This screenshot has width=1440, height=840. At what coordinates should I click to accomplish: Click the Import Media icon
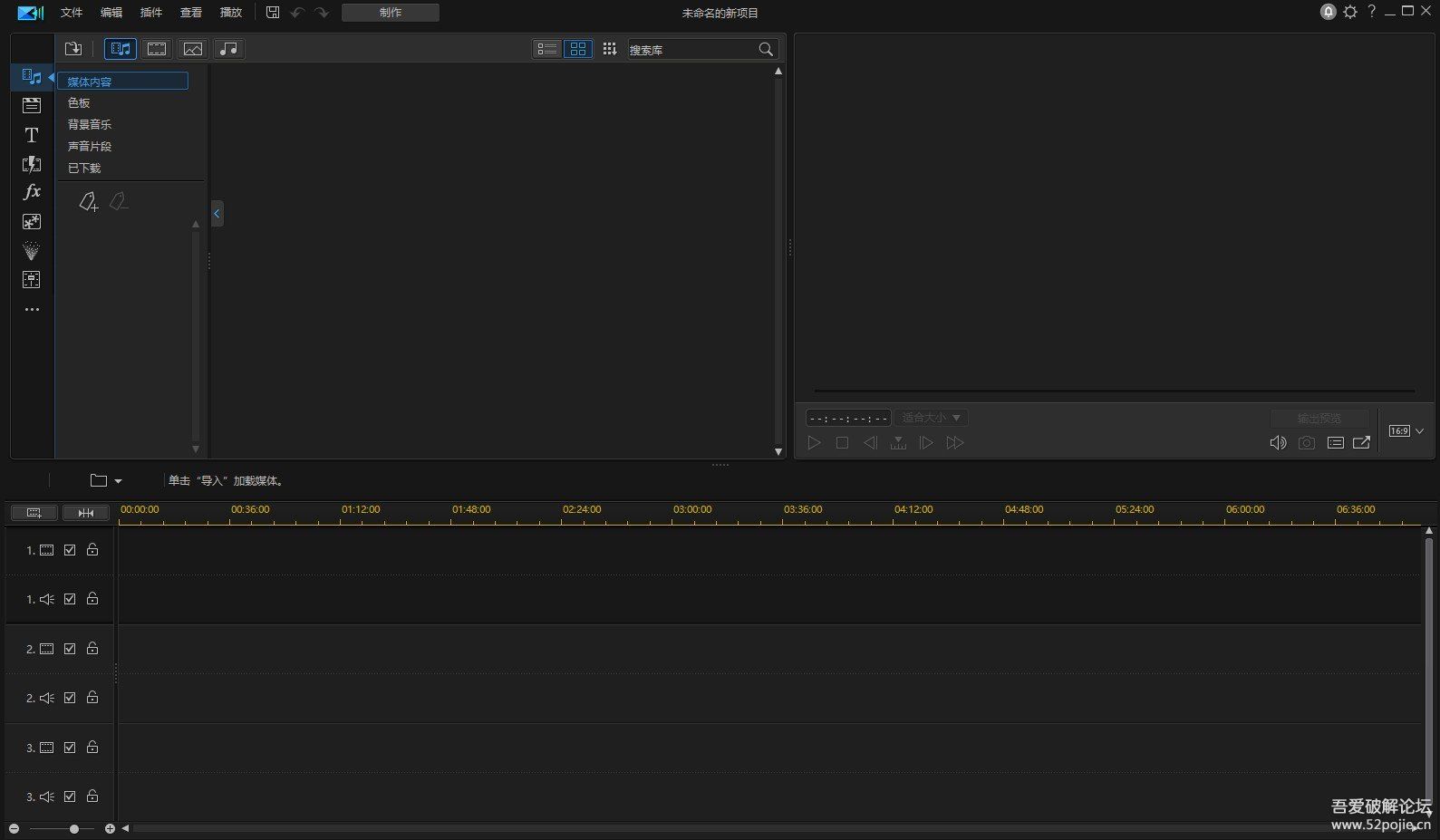pyautogui.click(x=73, y=49)
